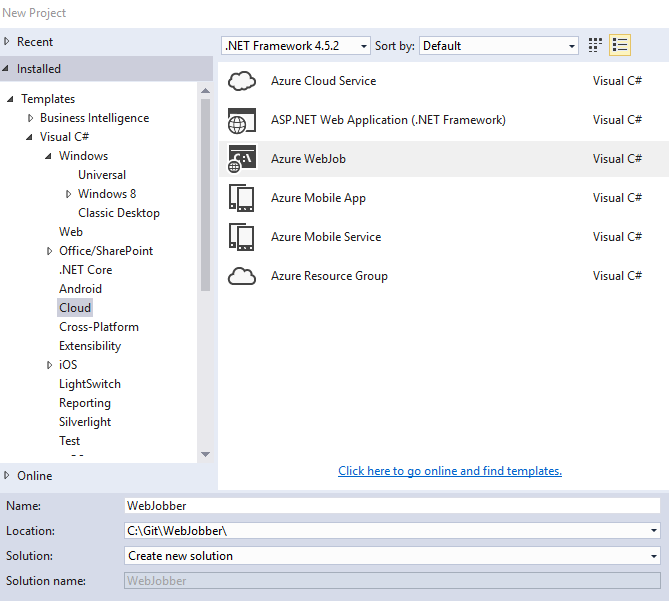Collapse the Windows node arrow

[x=49, y=156]
